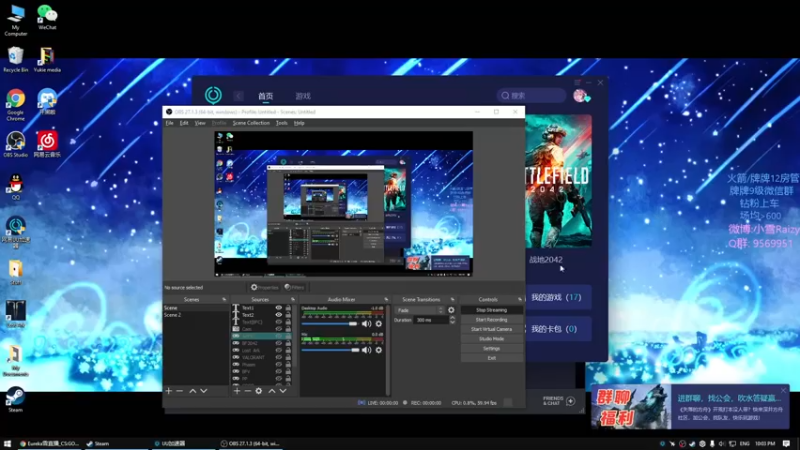Open the My Computer desktop icon
Screen dimensions: 800x450
[15, 20]
